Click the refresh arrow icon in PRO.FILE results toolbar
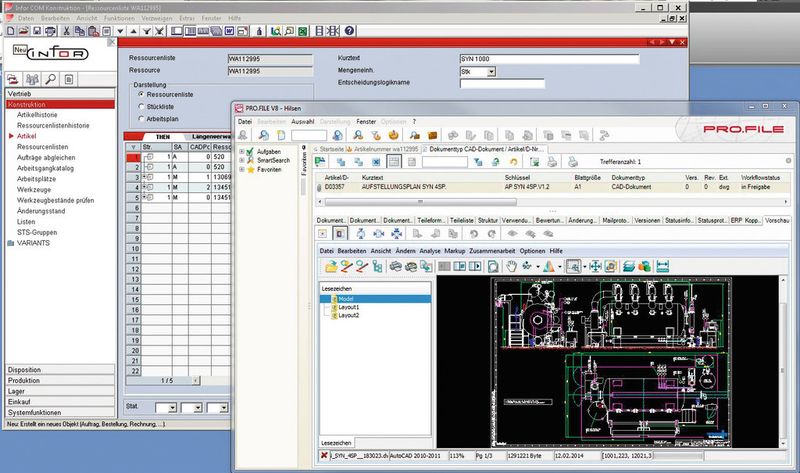The width and height of the screenshot is (800, 473). tap(514, 162)
